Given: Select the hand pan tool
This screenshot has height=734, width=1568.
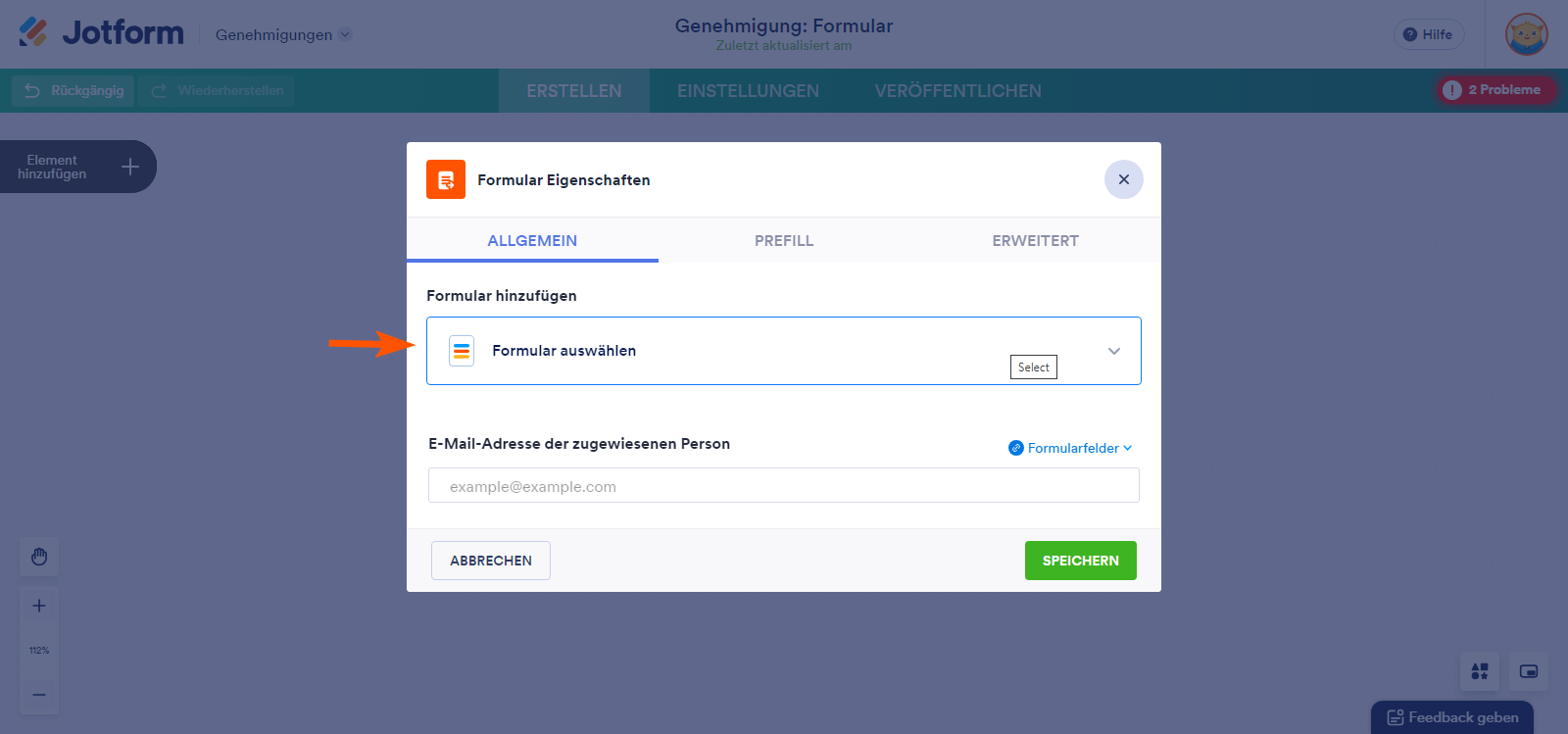Looking at the screenshot, I should [x=39, y=557].
